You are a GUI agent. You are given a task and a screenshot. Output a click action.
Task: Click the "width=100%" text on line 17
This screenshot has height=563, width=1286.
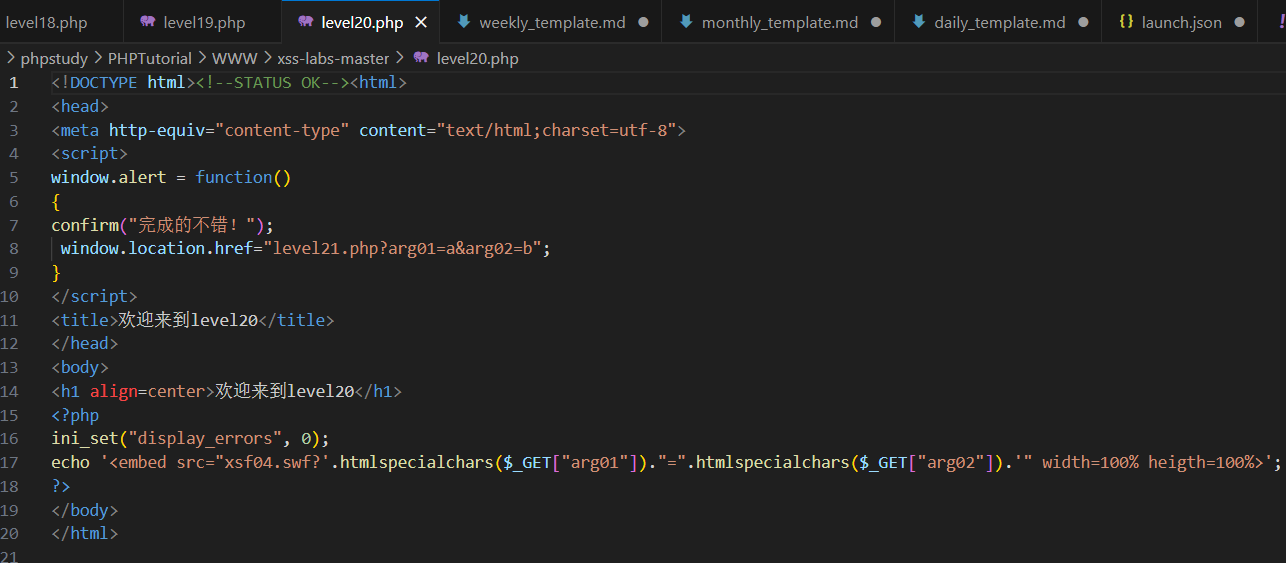point(1090,462)
